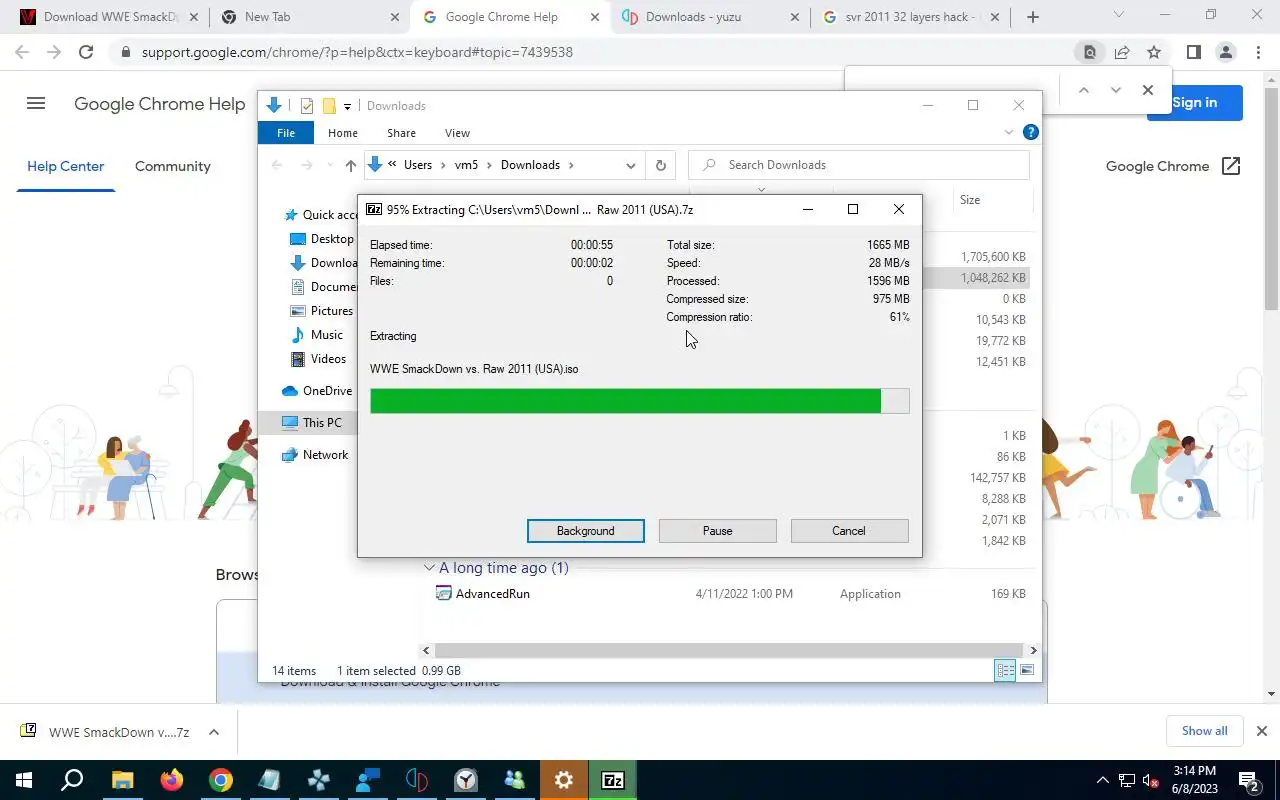Click the Sign in button
This screenshot has height=800, width=1280.
[x=1195, y=102]
